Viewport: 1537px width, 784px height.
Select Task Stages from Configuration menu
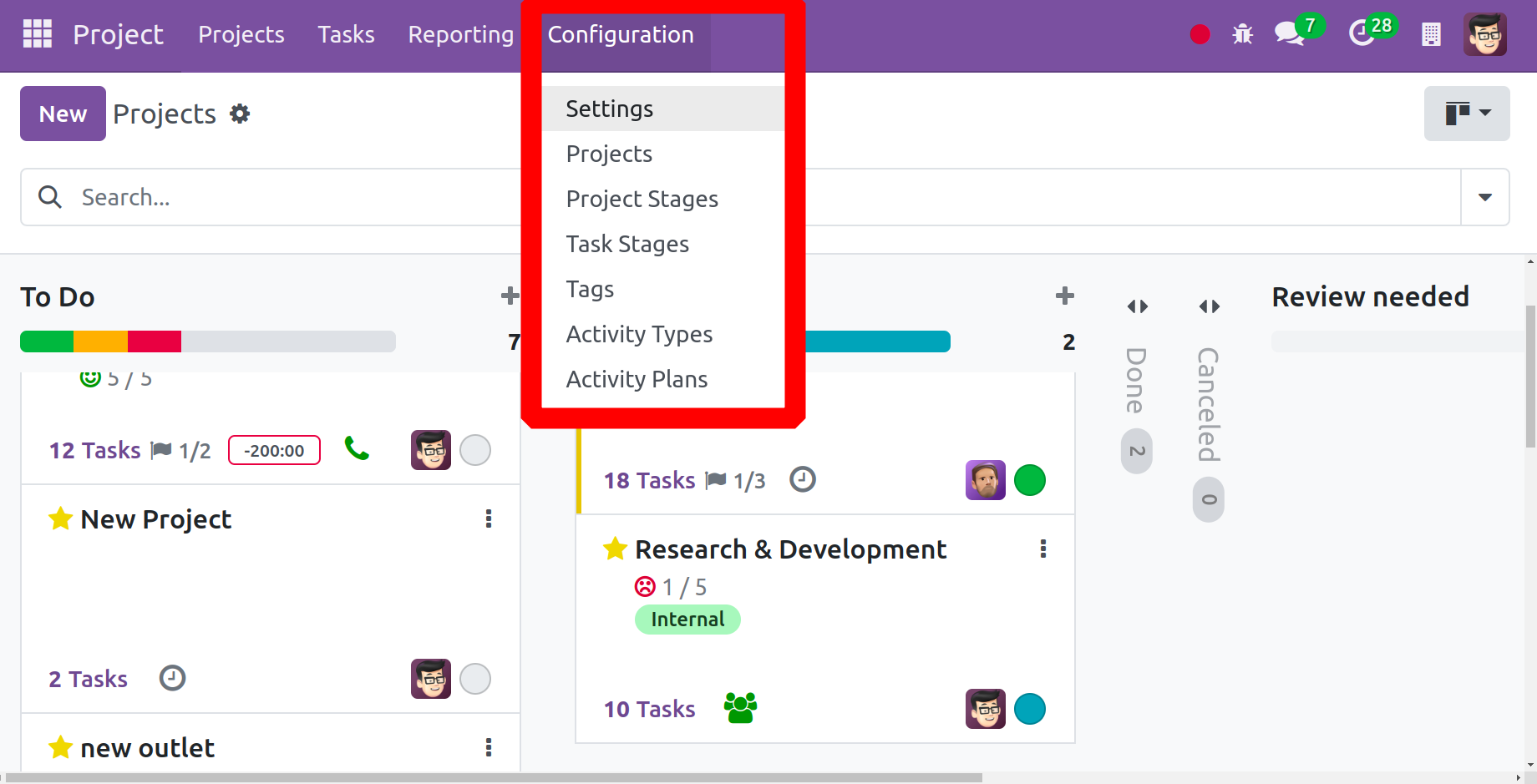(627, 244)
